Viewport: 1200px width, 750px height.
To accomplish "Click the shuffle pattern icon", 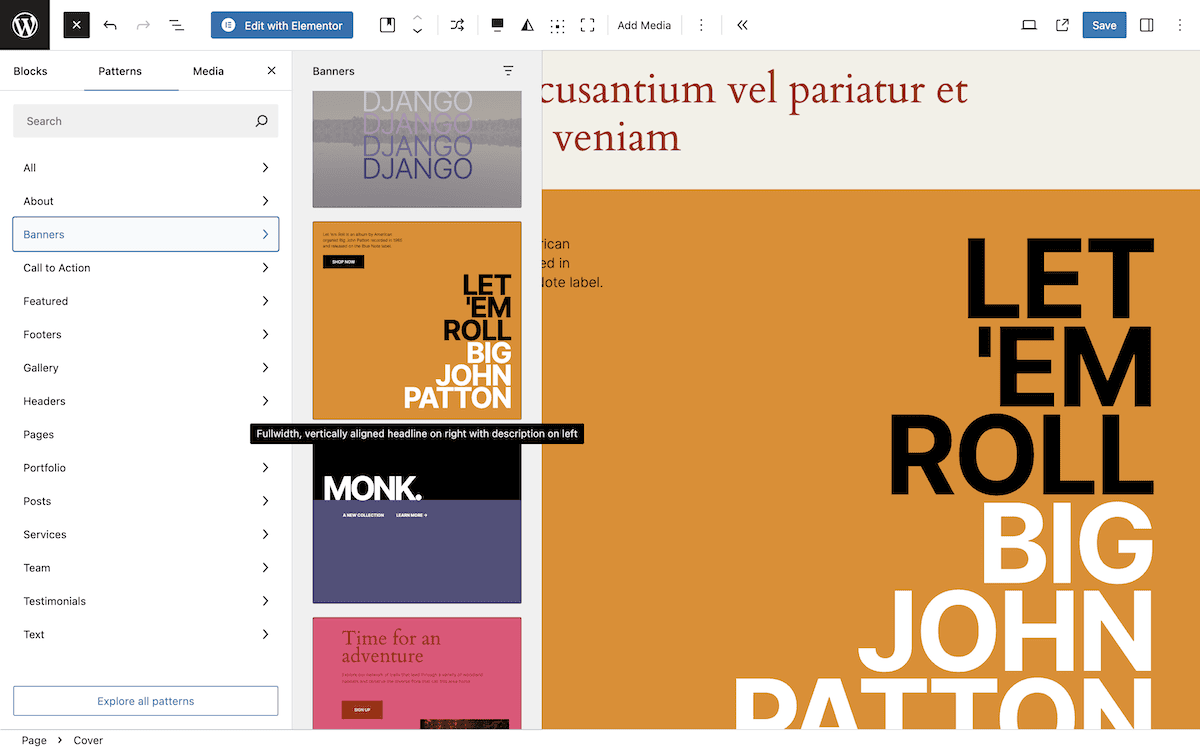I will tap(456, 25).
